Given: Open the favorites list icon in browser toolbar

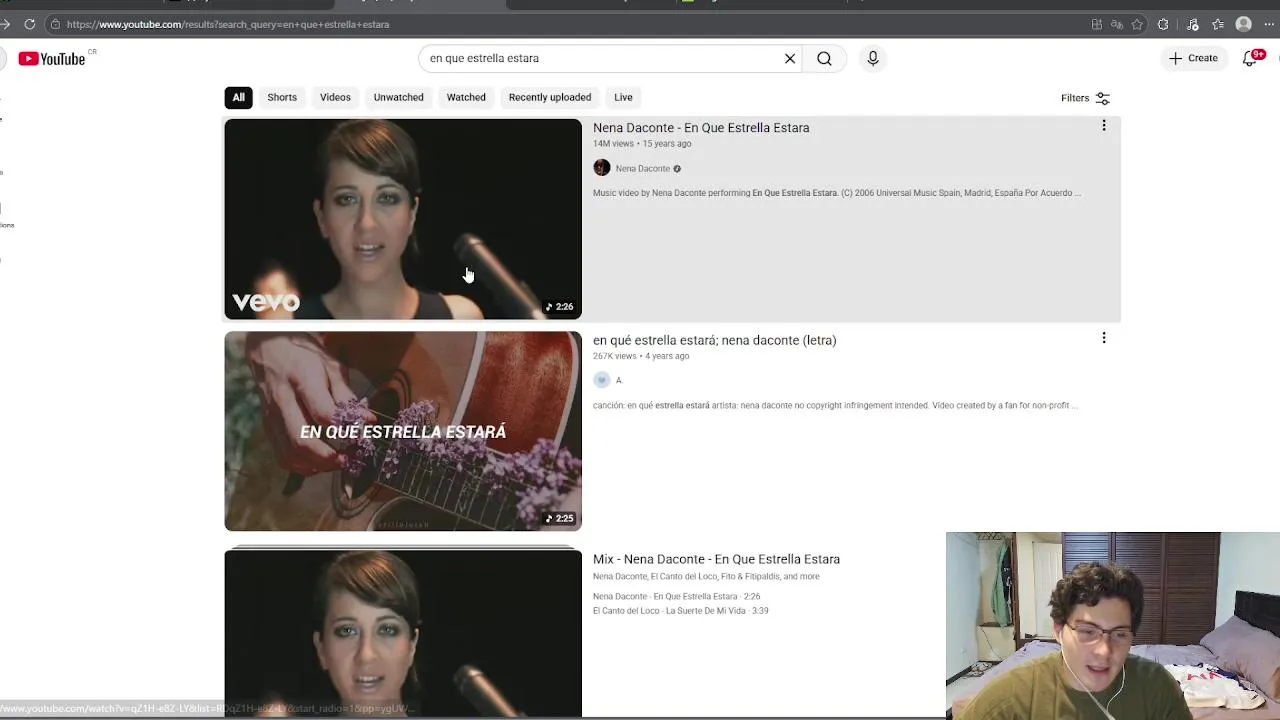Looking at the screenshot, I should (1218, 24).
